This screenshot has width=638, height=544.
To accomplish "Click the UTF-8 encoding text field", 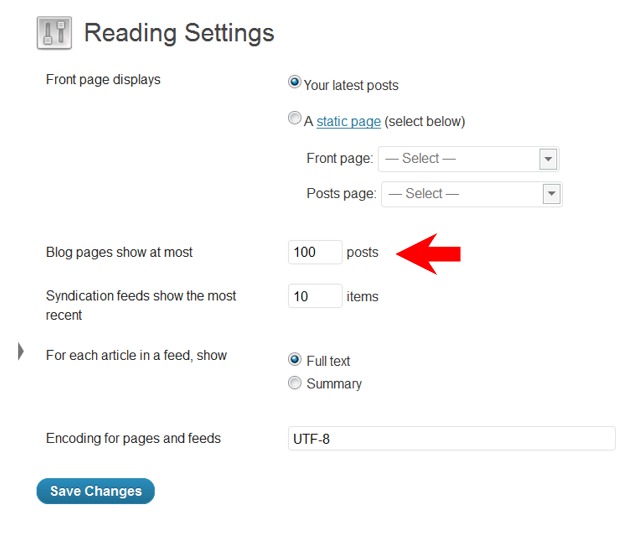I will pos(451,439).
